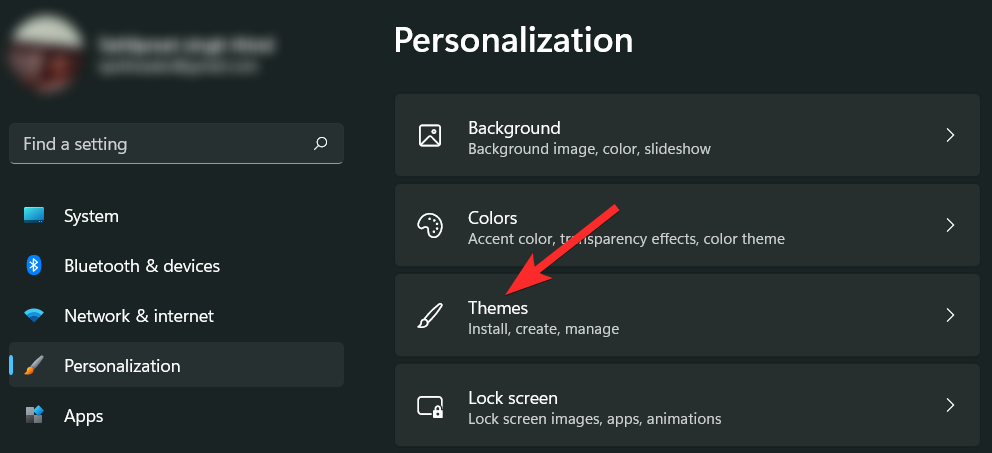Go to Bluetooth & devices category
992x453 pixels.
pos(141,266)
